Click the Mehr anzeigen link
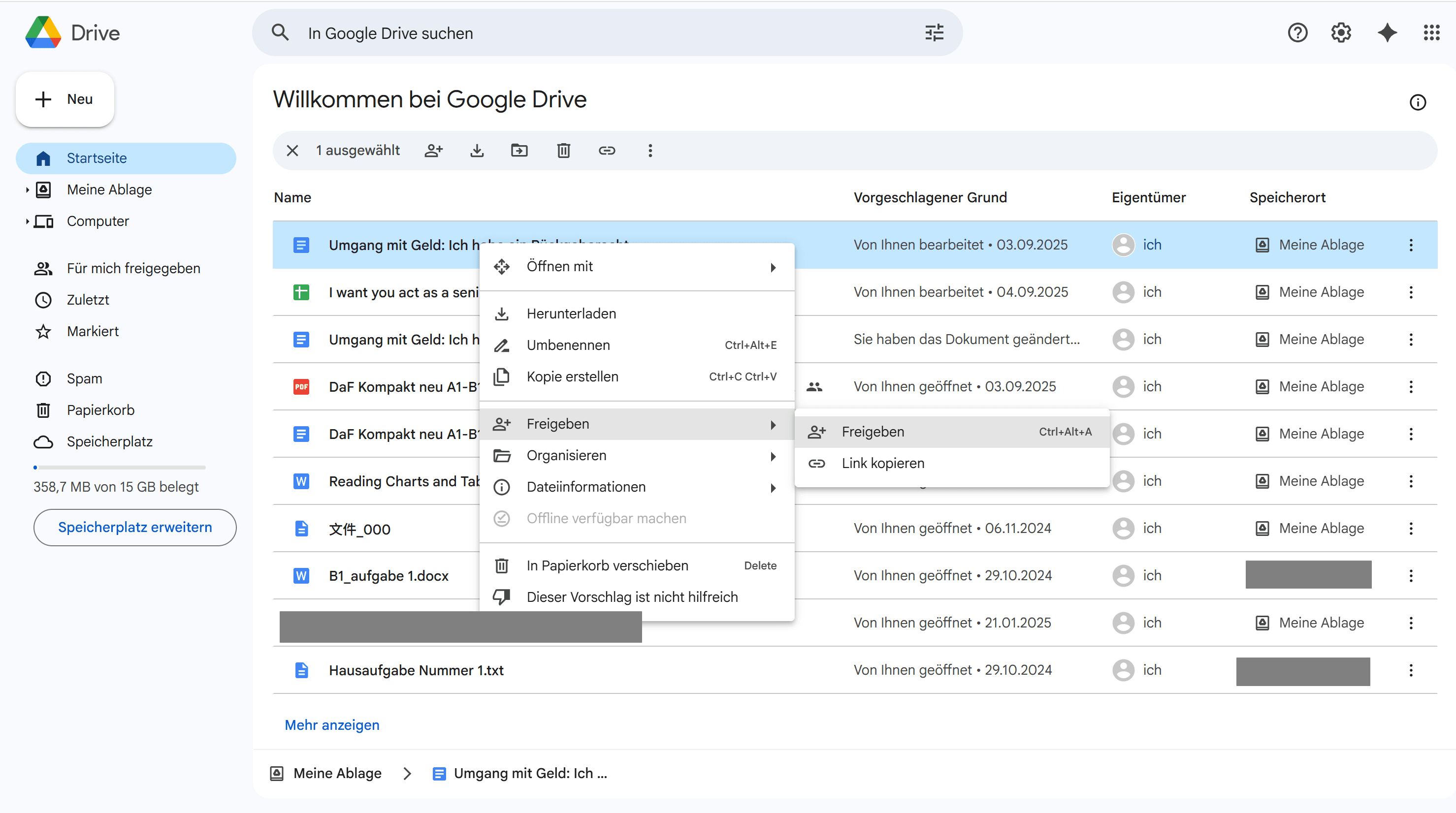Viewport: 1456px width, 813px height. [332, 725]
